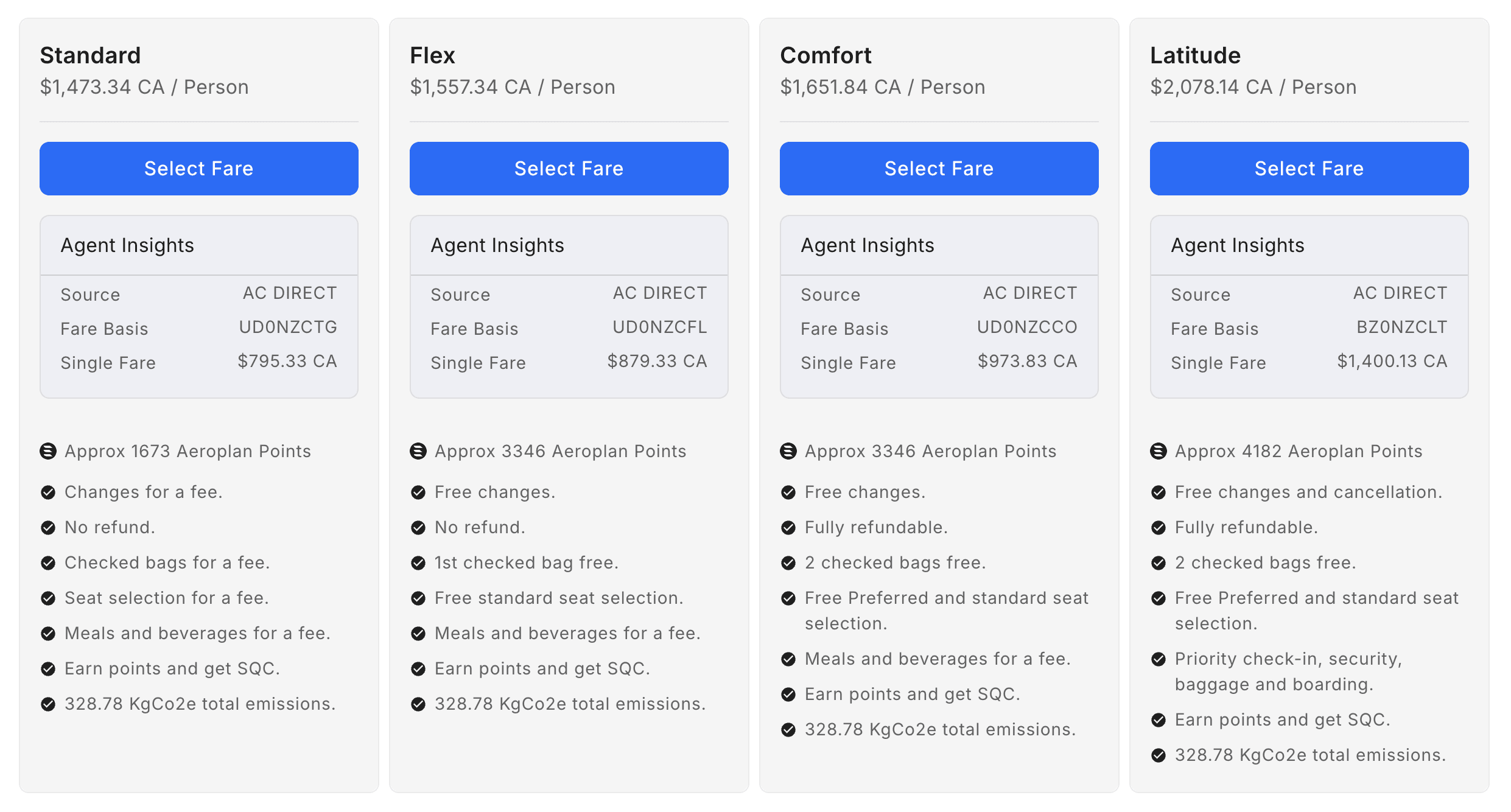Click checkmark beside '1st checked bag free'
The width and height of the screenshot is (1511, 812).
tap(418, 563)
